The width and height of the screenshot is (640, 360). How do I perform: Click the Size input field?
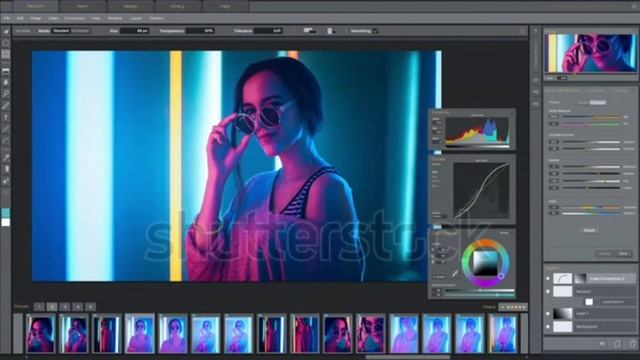(x=135, y=31)
